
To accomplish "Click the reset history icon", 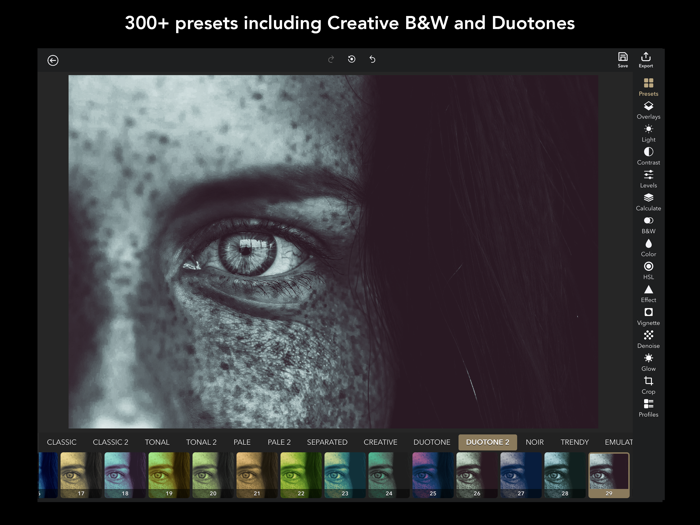I will (352, 59).
